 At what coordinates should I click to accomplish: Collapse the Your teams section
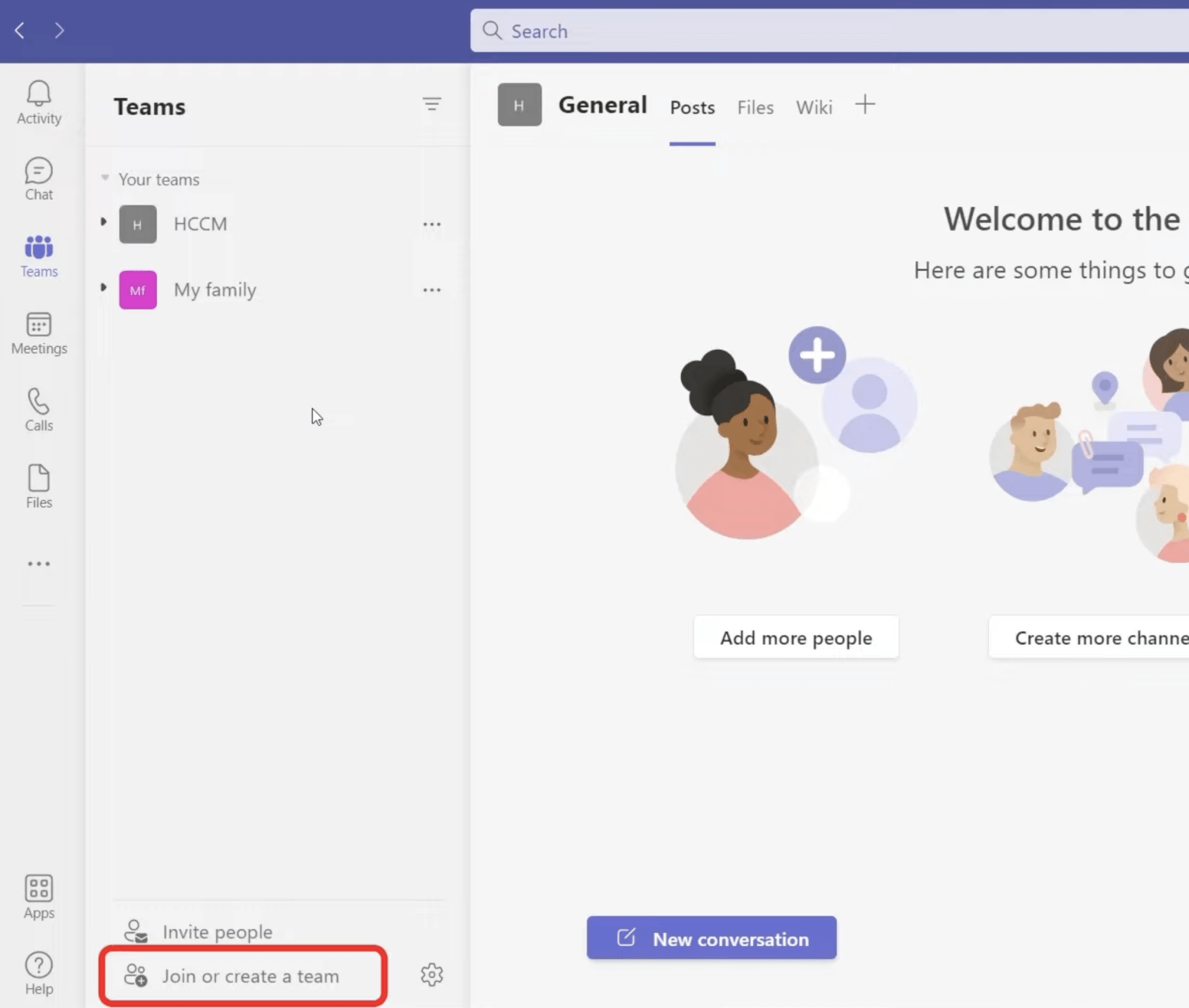(x=105, y=177)
